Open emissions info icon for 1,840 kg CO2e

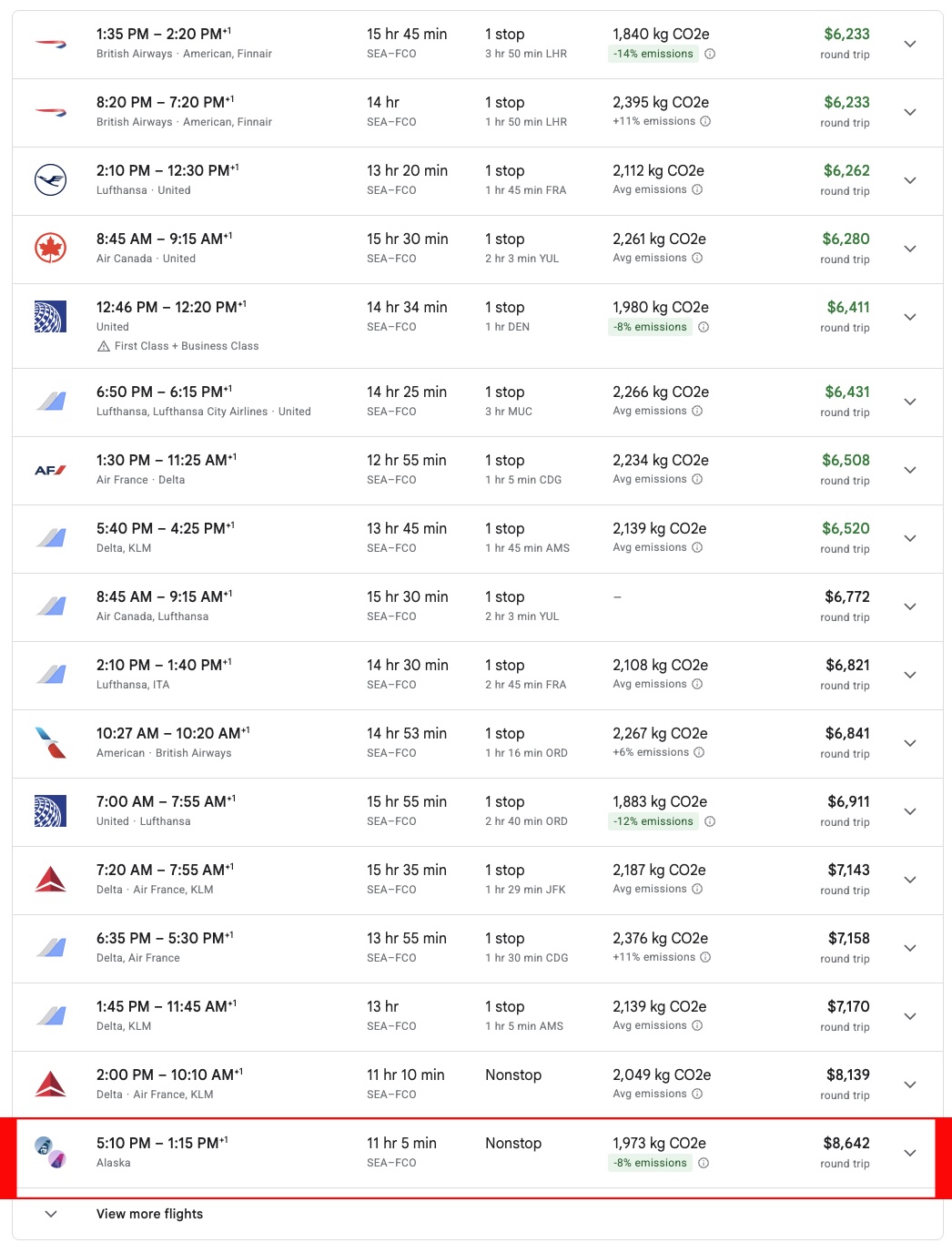tap(710, 54)
